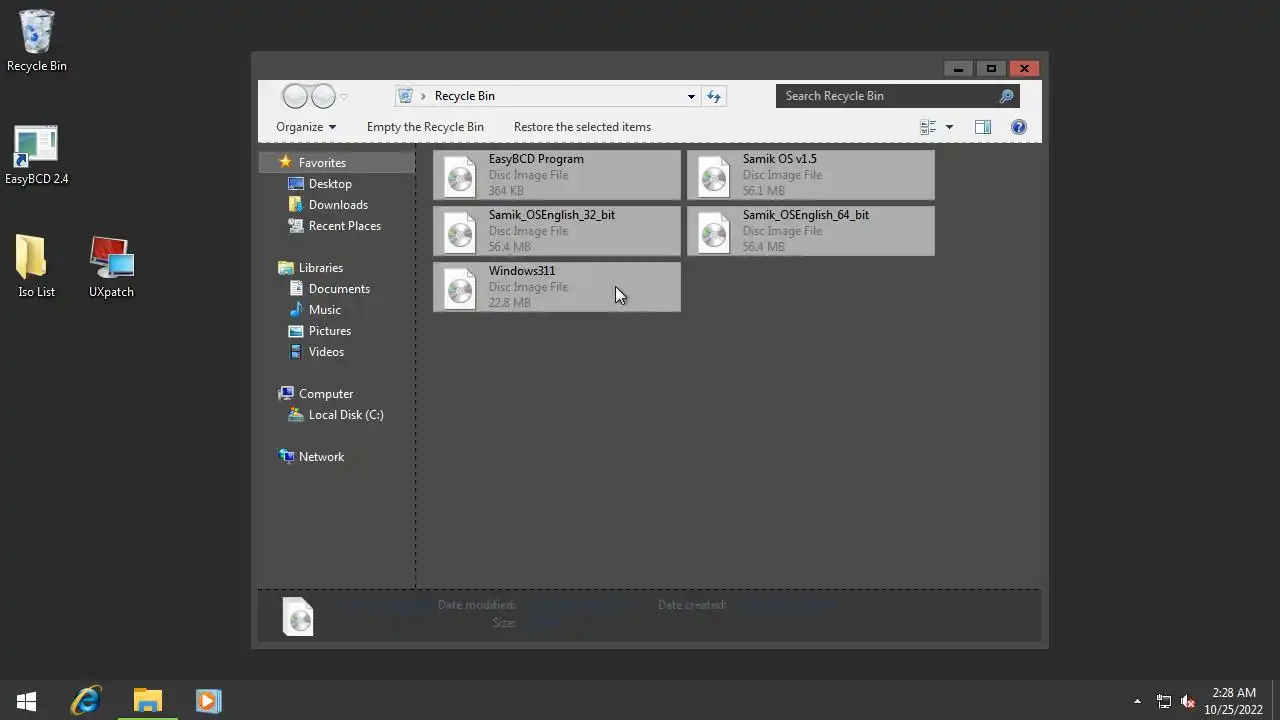
Task: Select the Samik OS v1.5 file
Action: tap(811, 175)
